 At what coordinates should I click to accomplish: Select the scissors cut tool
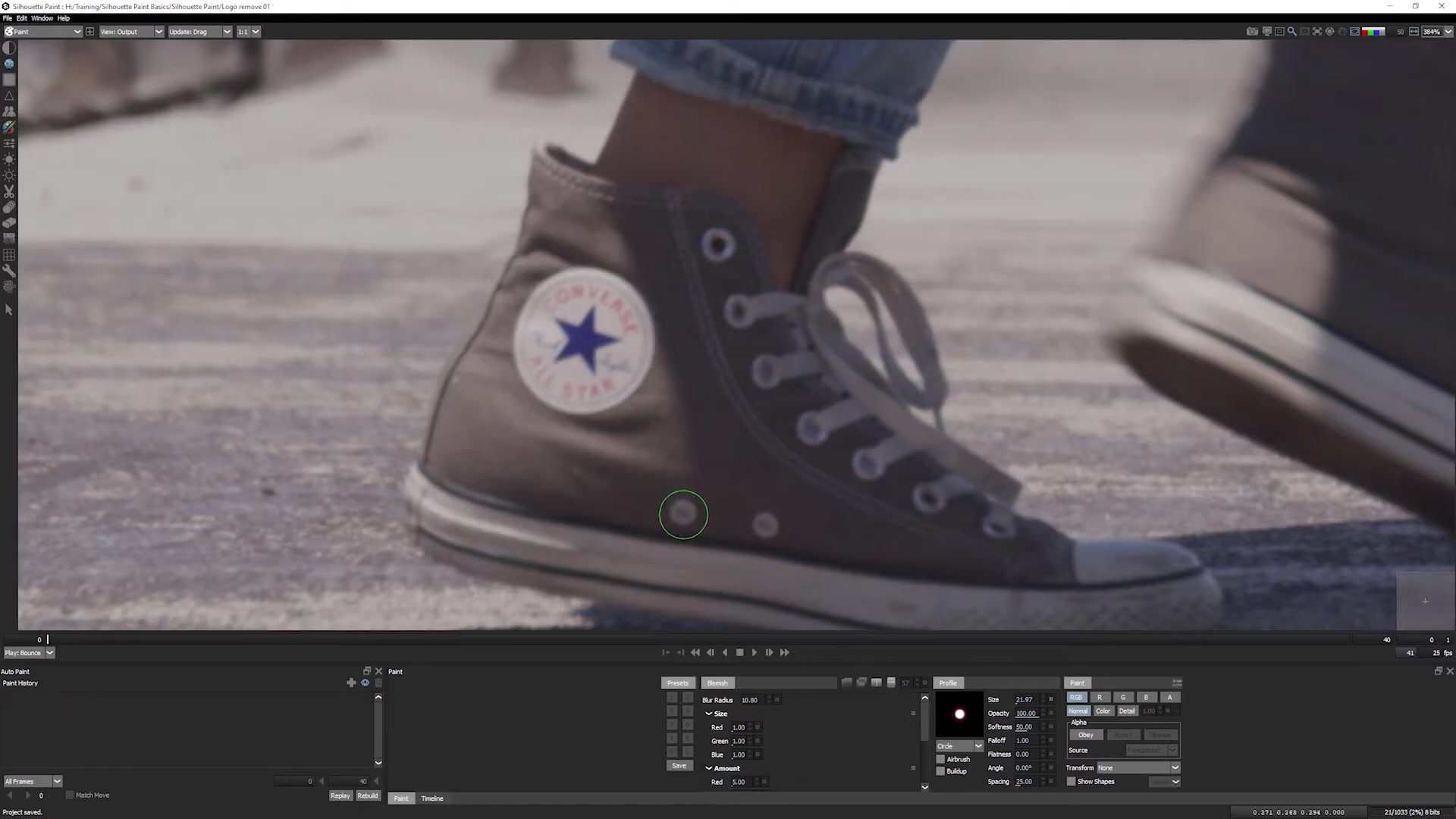coord(9,191)
